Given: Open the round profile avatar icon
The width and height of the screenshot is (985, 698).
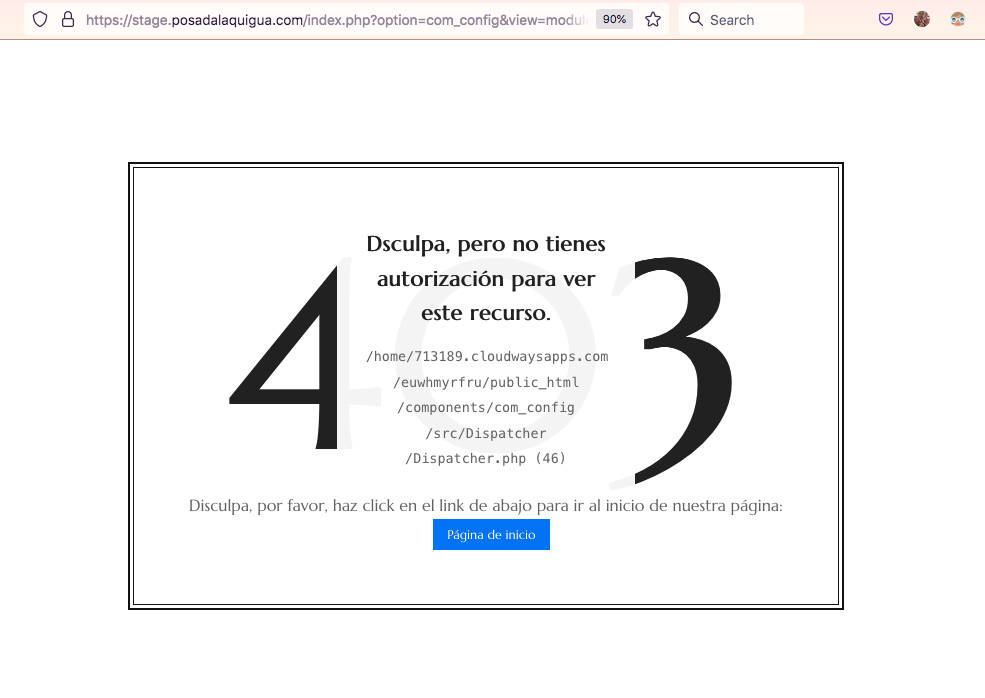Looking at the screenshot, I should [922, 19].
